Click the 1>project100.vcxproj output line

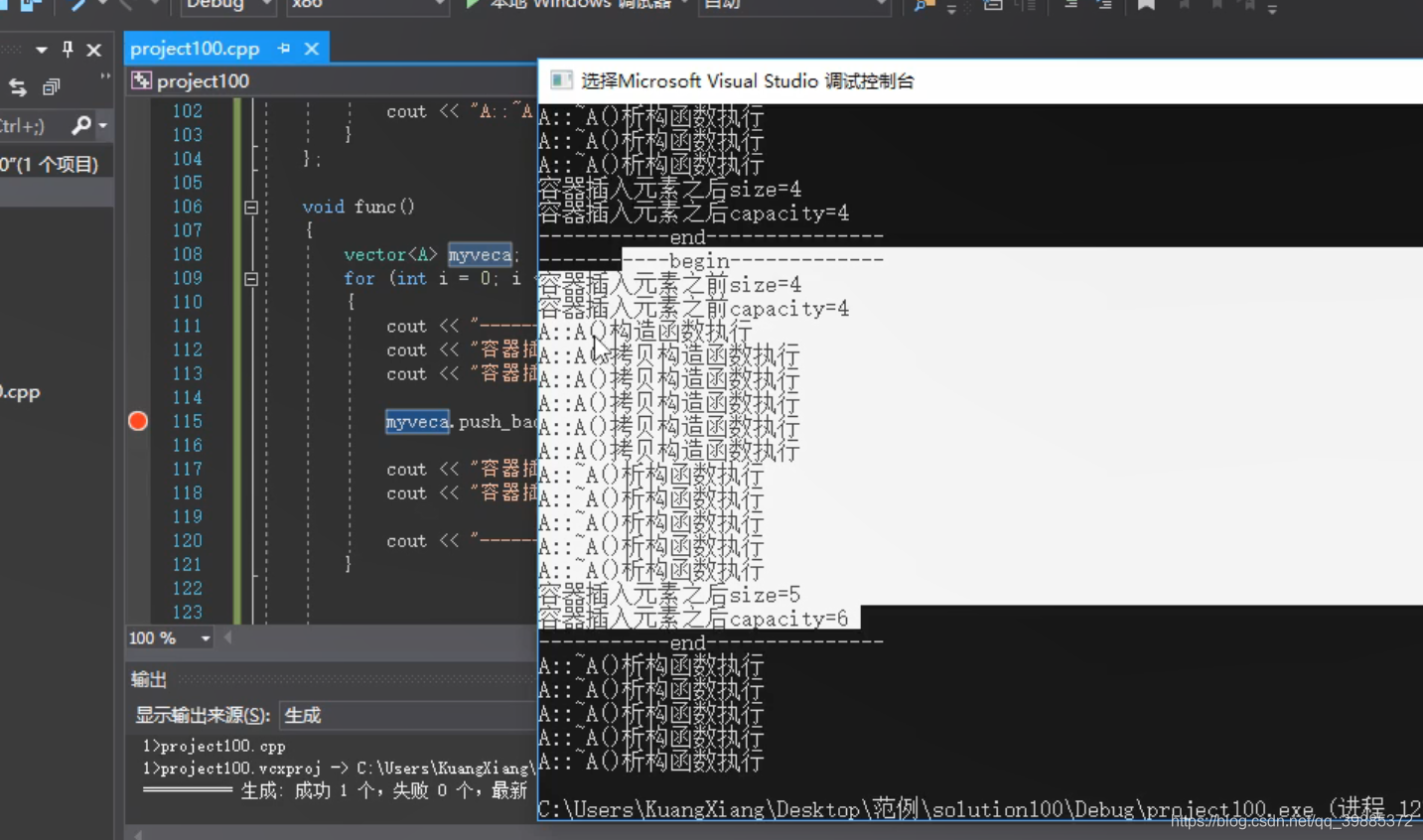[338, 769]
